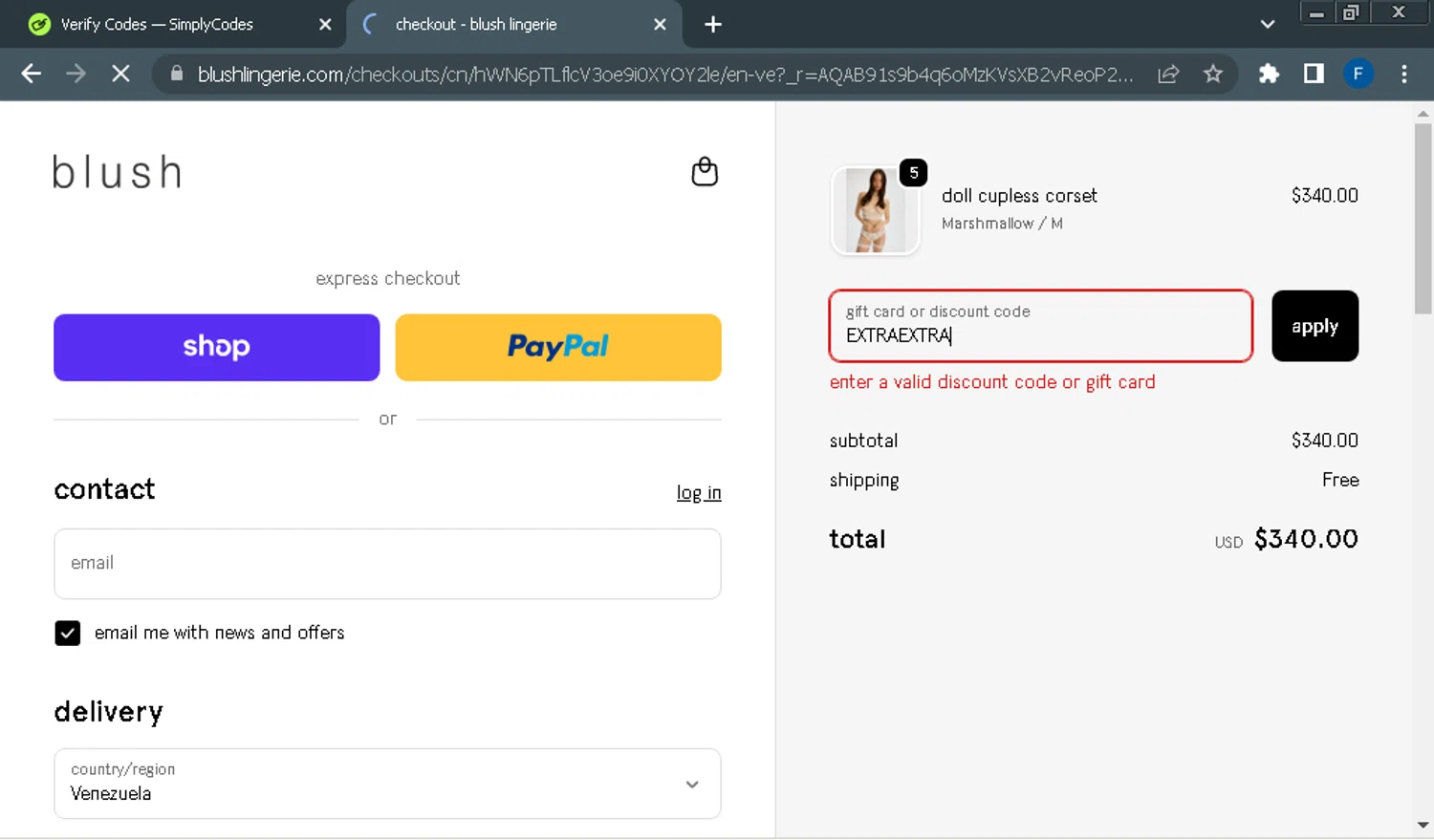Uncheck email me with news and offers
This screenshot has width=1434, height=840.
click(68, 633)
